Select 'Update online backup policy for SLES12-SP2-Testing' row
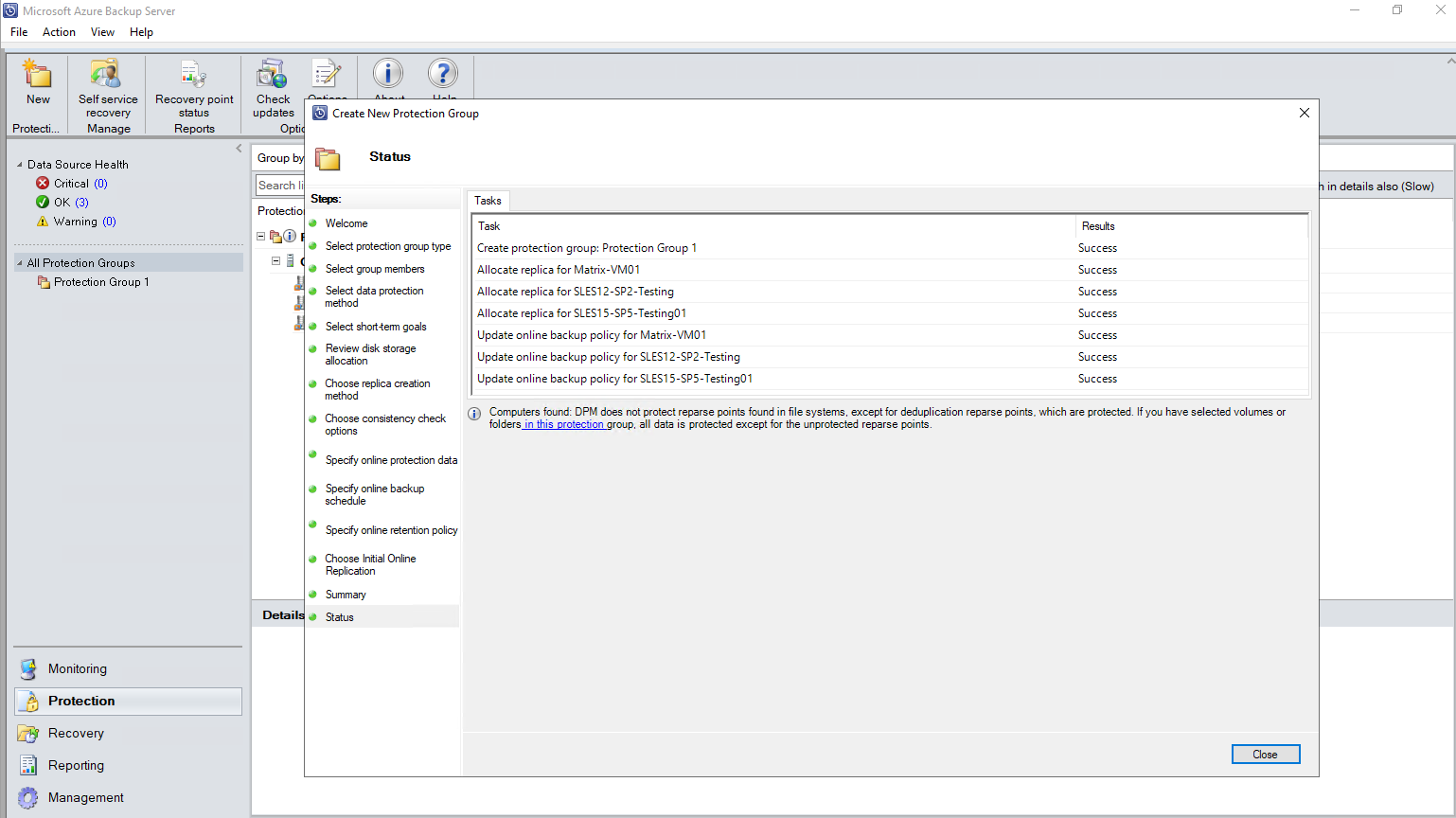Screen dimensions: 1456x818 click(x=890, y=357)
